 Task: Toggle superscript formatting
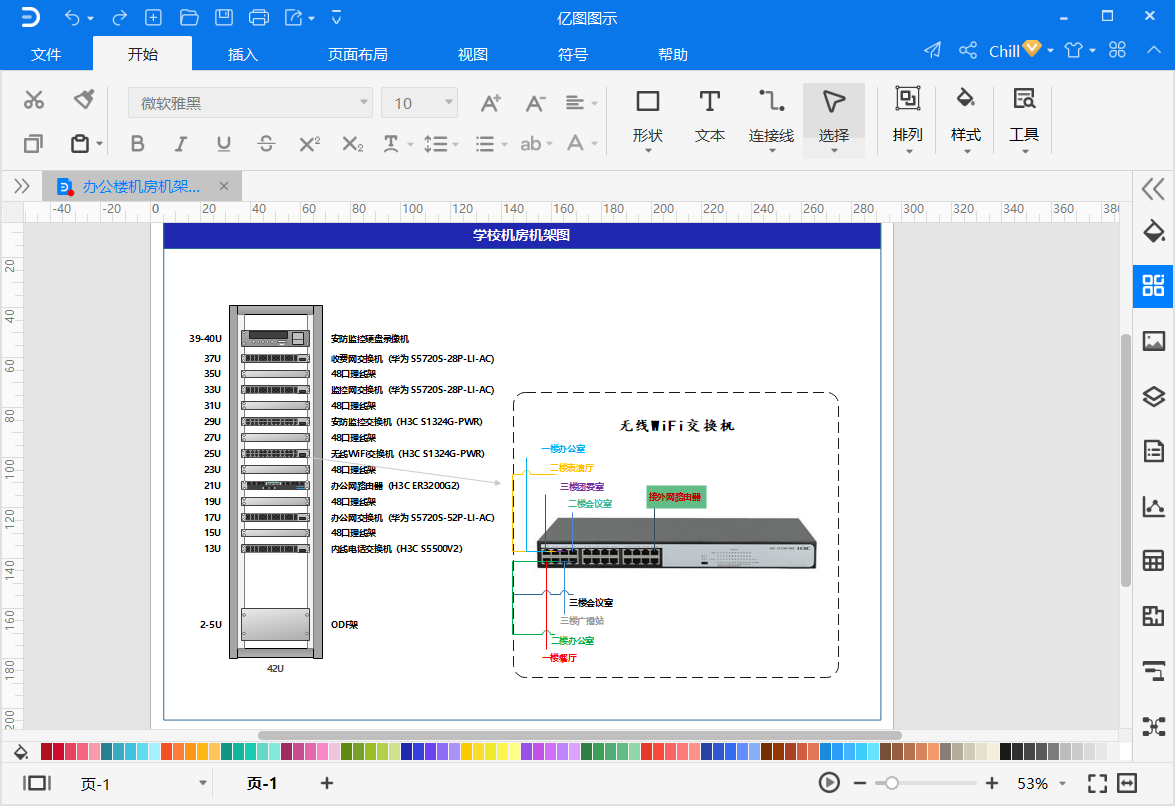pos(309,144)
